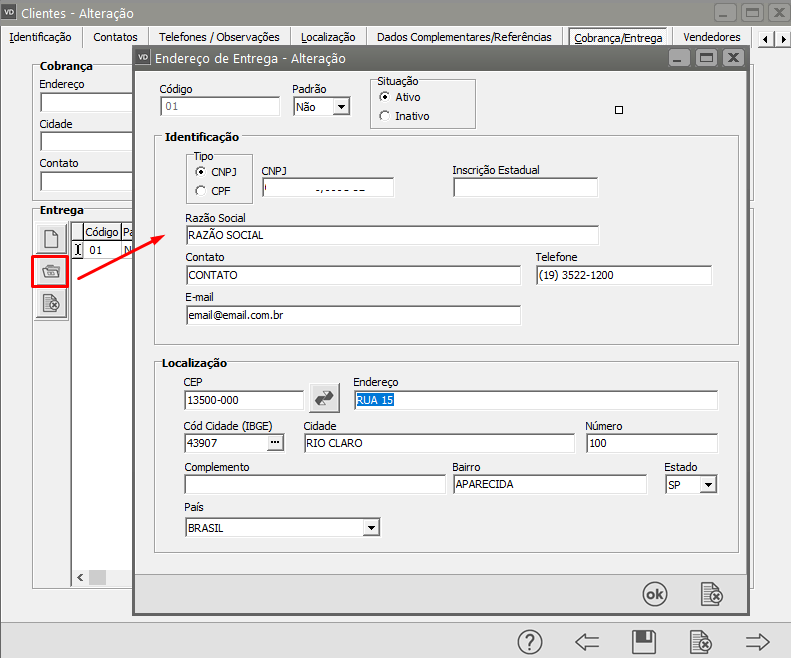The height and width of the screenshot is (658, 791).
Task: Click the edit delivery address icon
Action: tap(51, 271)
